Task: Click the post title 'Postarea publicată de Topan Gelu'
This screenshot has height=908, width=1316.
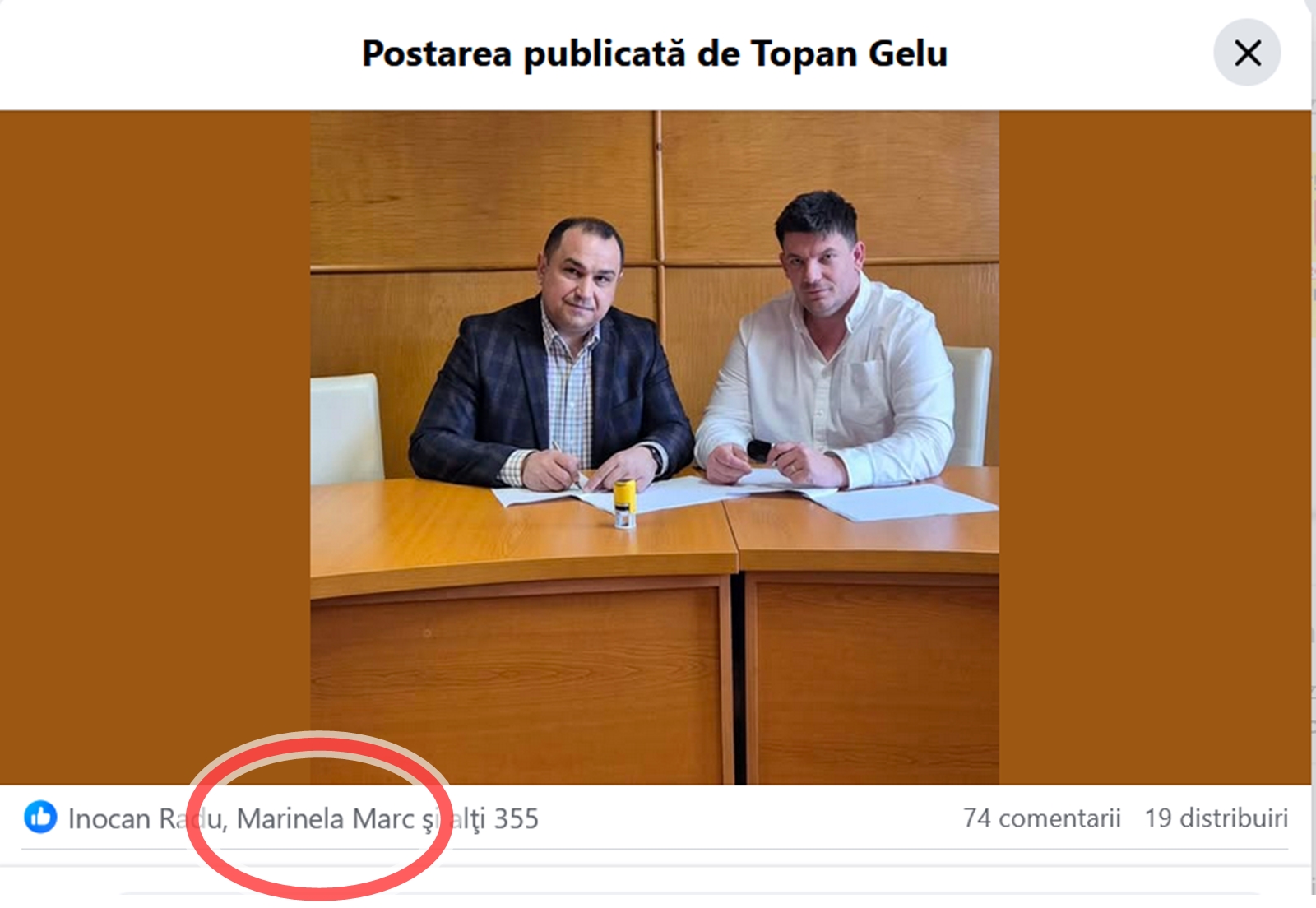Action: point(655,53)
